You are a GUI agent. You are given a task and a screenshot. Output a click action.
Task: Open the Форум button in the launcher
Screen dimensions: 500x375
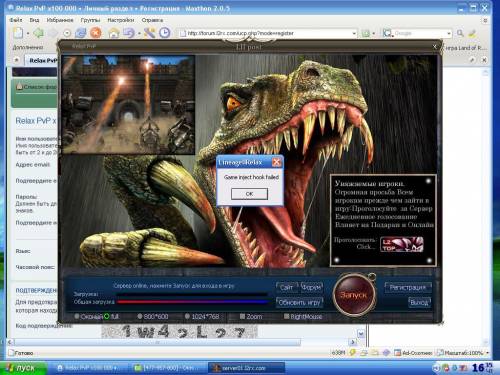pos(311,287)
